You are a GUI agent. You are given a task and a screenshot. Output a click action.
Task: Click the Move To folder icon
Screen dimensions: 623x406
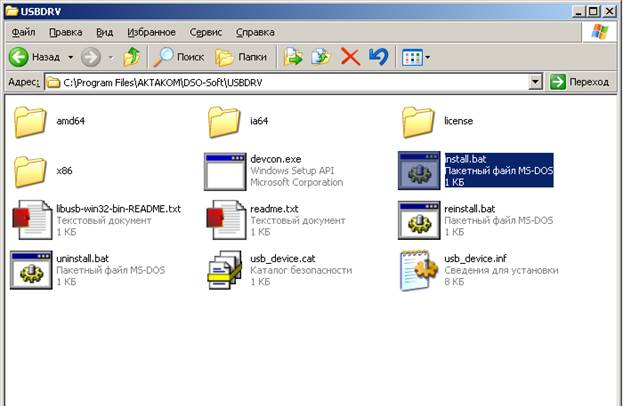(293, 57)
